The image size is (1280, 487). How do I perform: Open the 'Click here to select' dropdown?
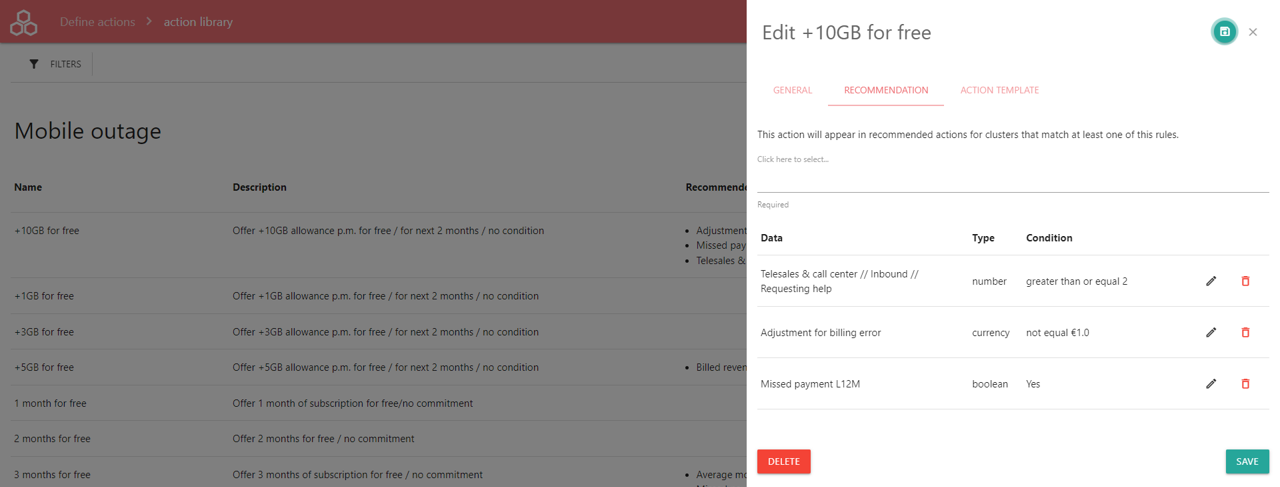point(1013,172)
